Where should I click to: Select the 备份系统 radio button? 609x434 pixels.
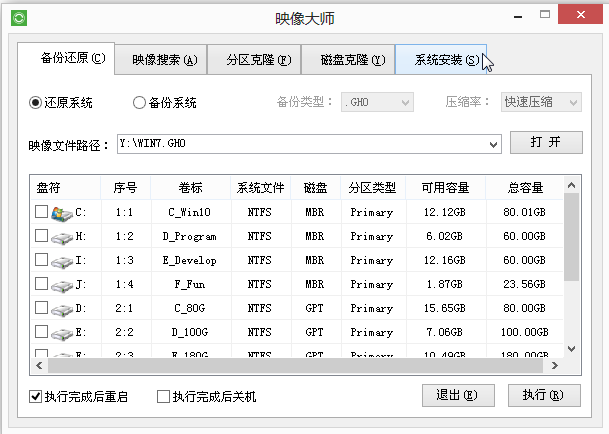(139, 102)
